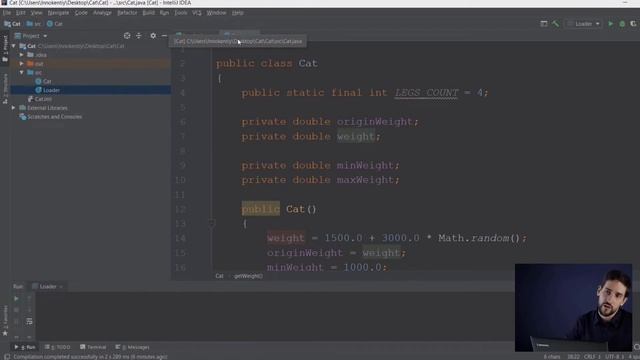Click the CRLF line separator in status bar
This screenshot has width=640, height=360.
click(592, 357)
